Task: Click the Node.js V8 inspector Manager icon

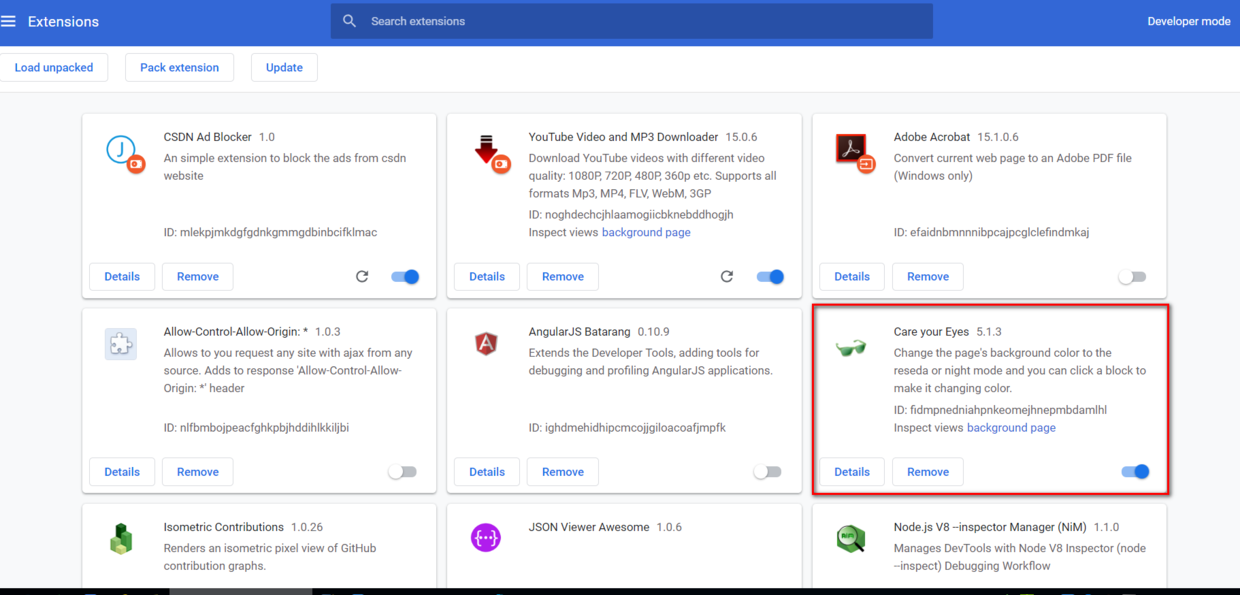Action: click(851, 539)
